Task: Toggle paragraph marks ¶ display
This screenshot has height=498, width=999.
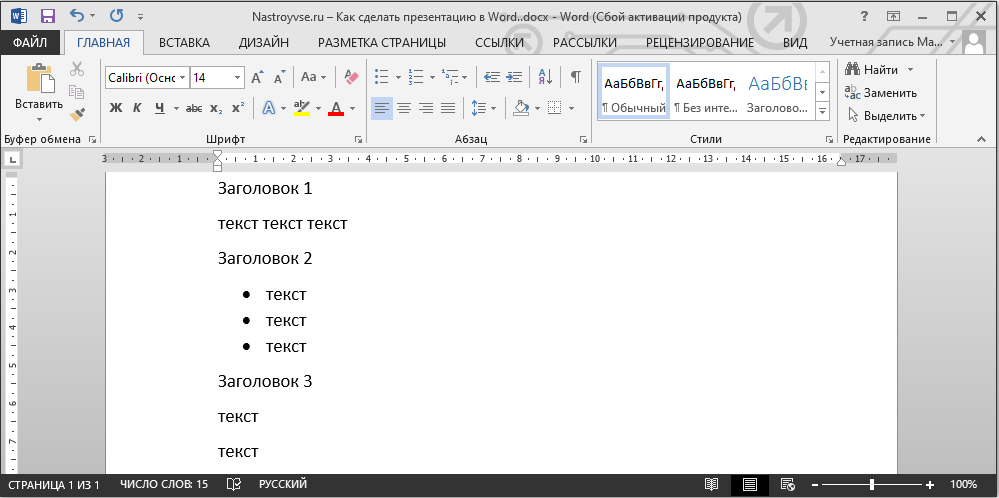Action: [576, 78]
